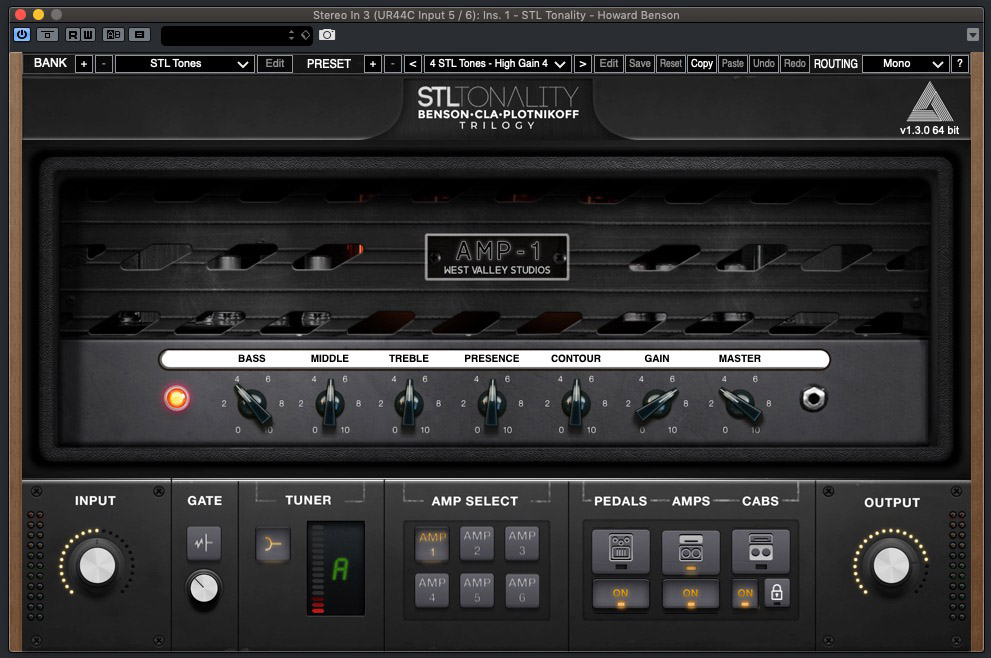Select AMP 3

[522, 543]
